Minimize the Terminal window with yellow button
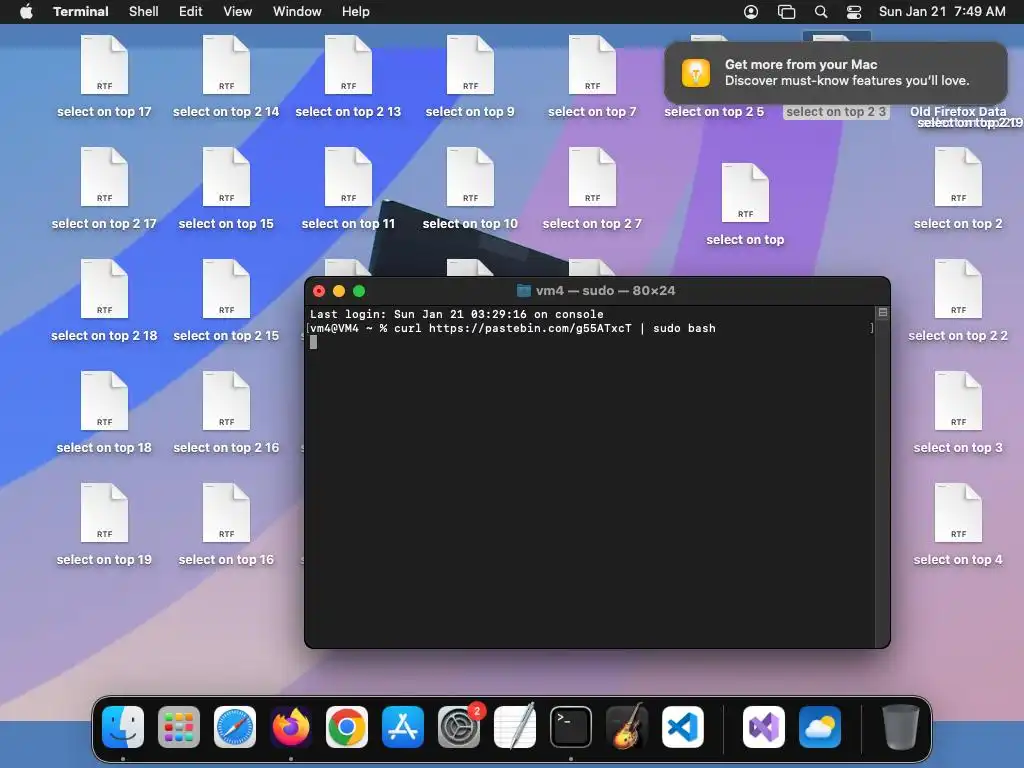Viewport: 1024px width, 768px height. (x=339, y=291)
